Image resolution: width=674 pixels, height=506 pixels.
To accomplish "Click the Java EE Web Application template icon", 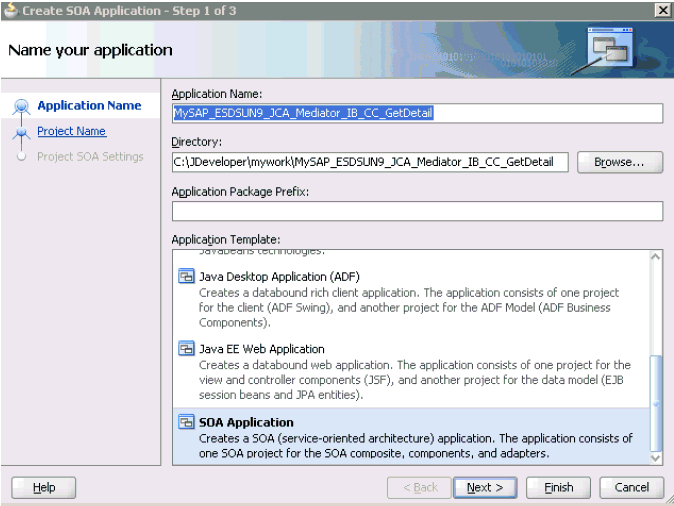I will click(x=186, y=348).
